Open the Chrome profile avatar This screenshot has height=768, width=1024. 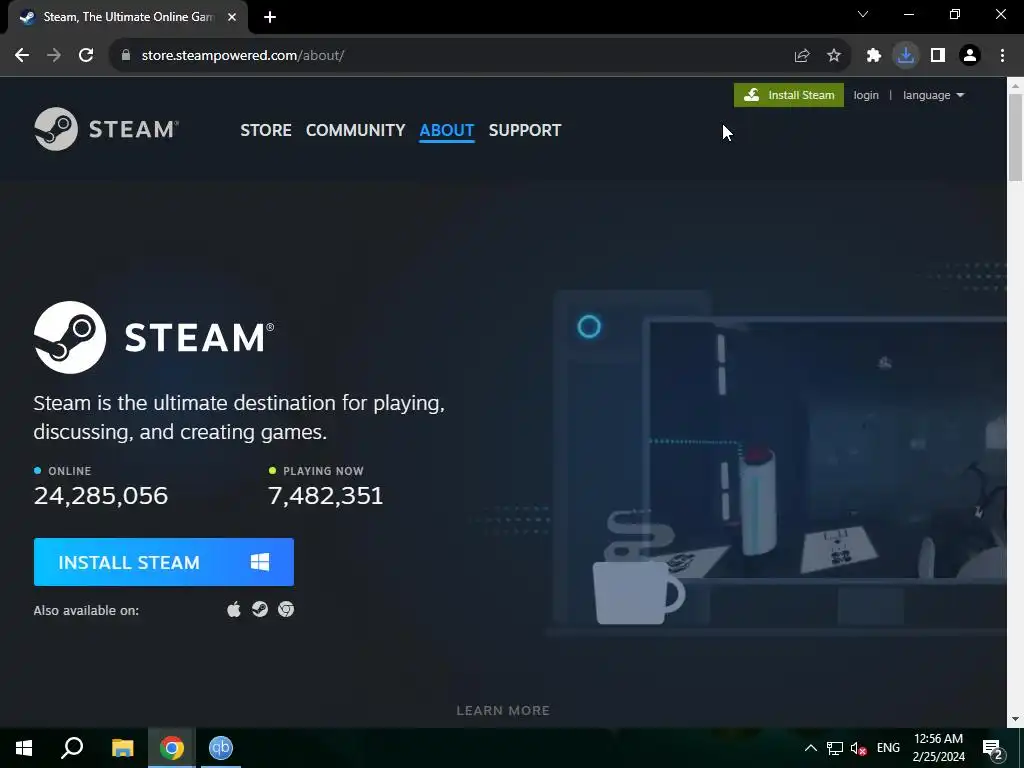click(x=970, y=56)
